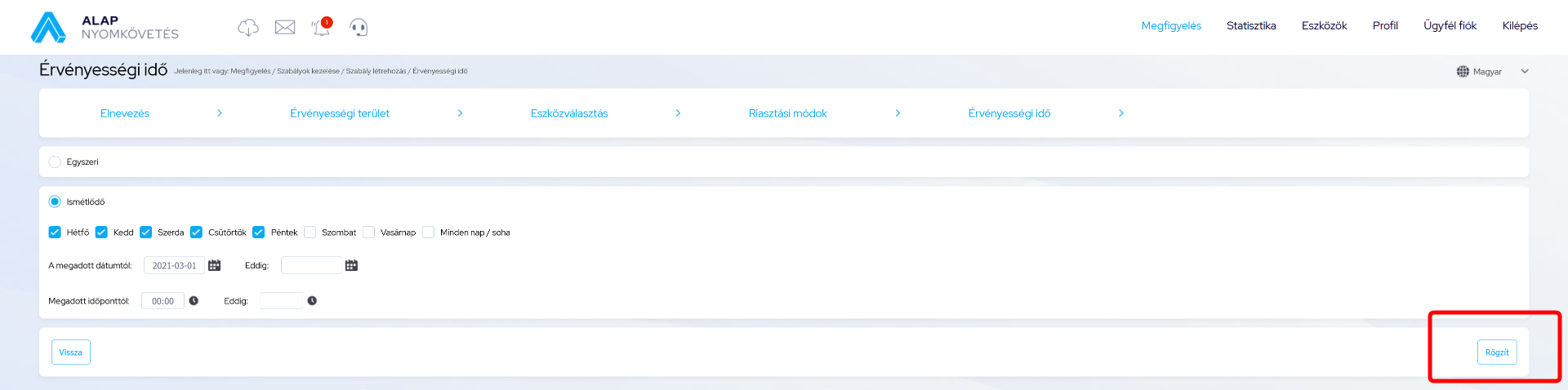Screen dimensions: 1568x390
Task: Click clock icon for end time
Action: coord(312,301)
